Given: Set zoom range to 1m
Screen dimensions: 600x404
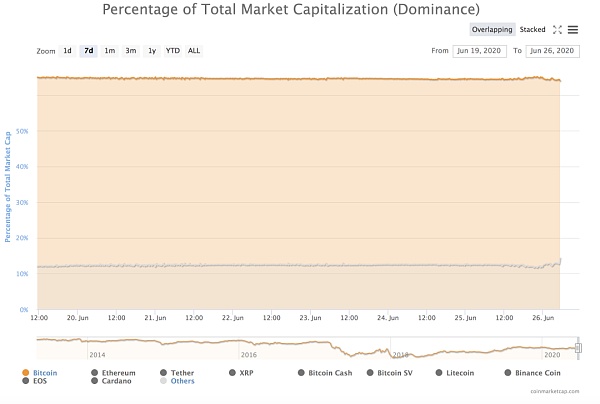Looking at the screenshot, I should [x=110, y=50].
